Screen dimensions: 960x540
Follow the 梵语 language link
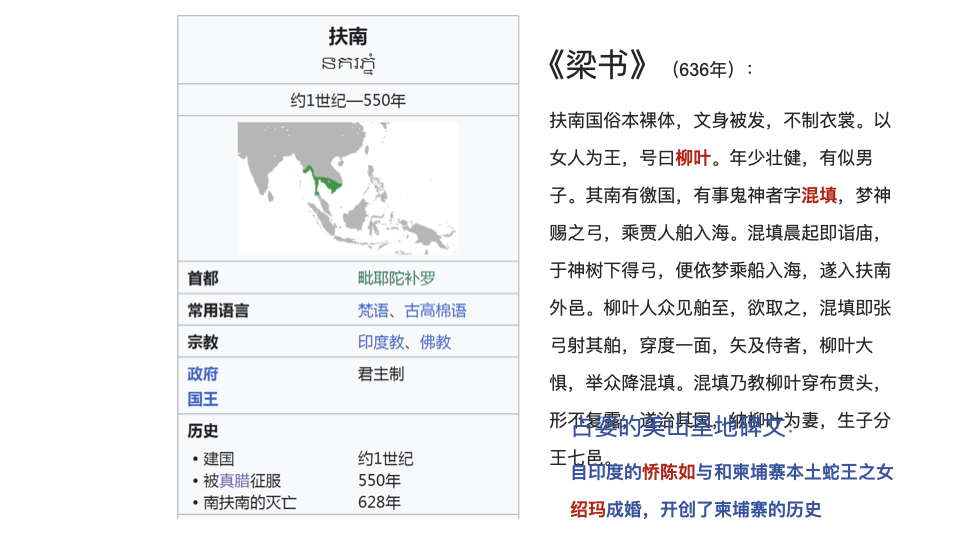pos(373,310)
